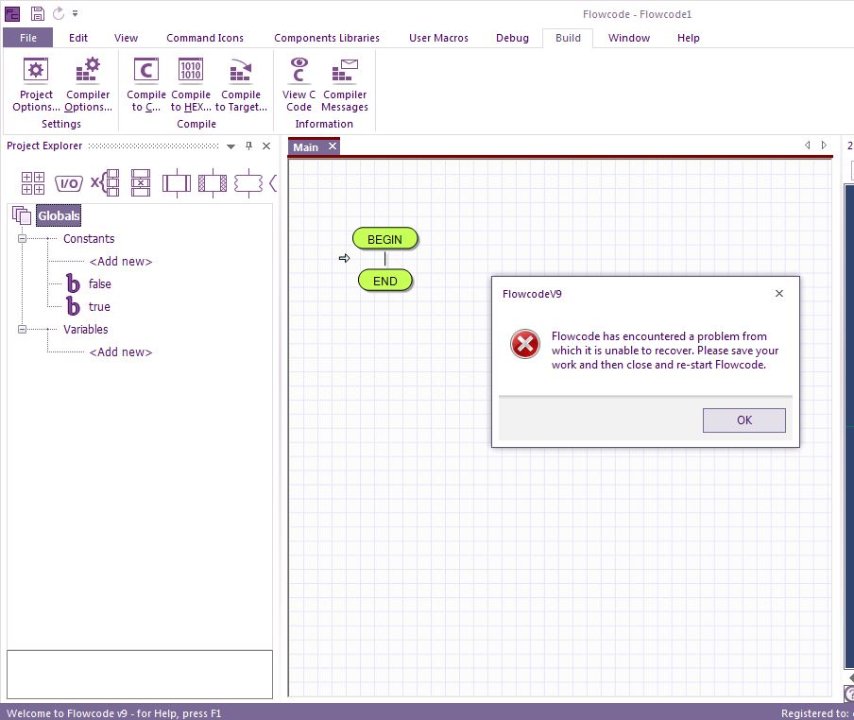Click the save icon in the title bar
Image resolution: width=854 pixels, height=720 pixels.
37,14
